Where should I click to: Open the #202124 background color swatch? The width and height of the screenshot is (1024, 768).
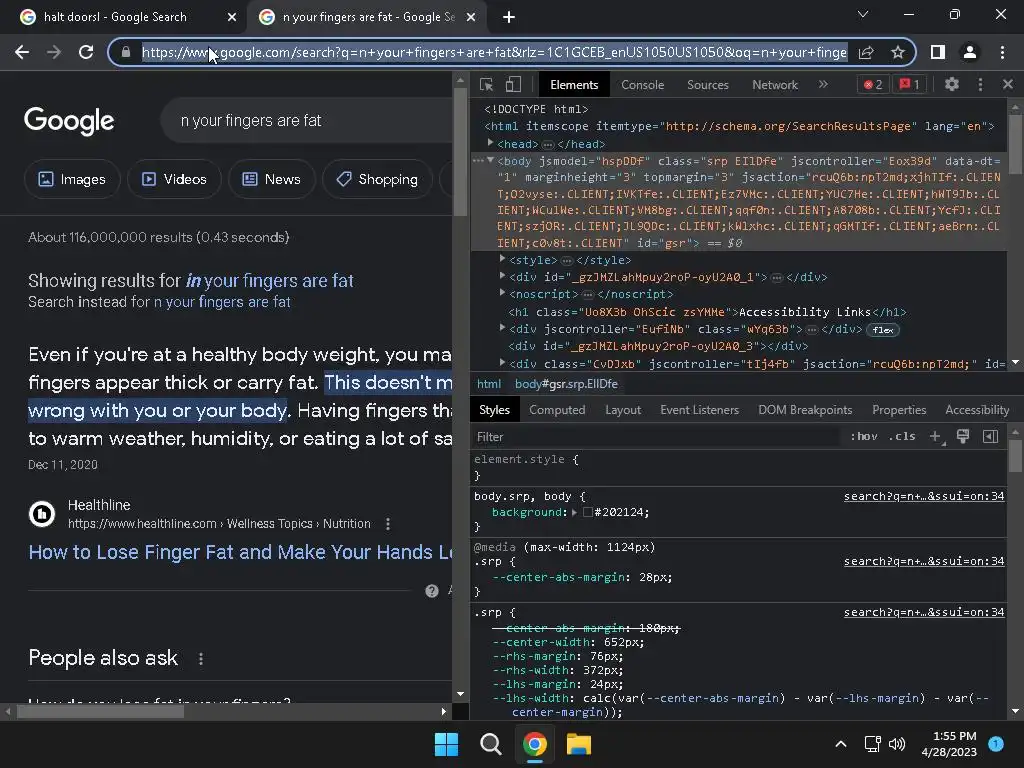(588, 513)
